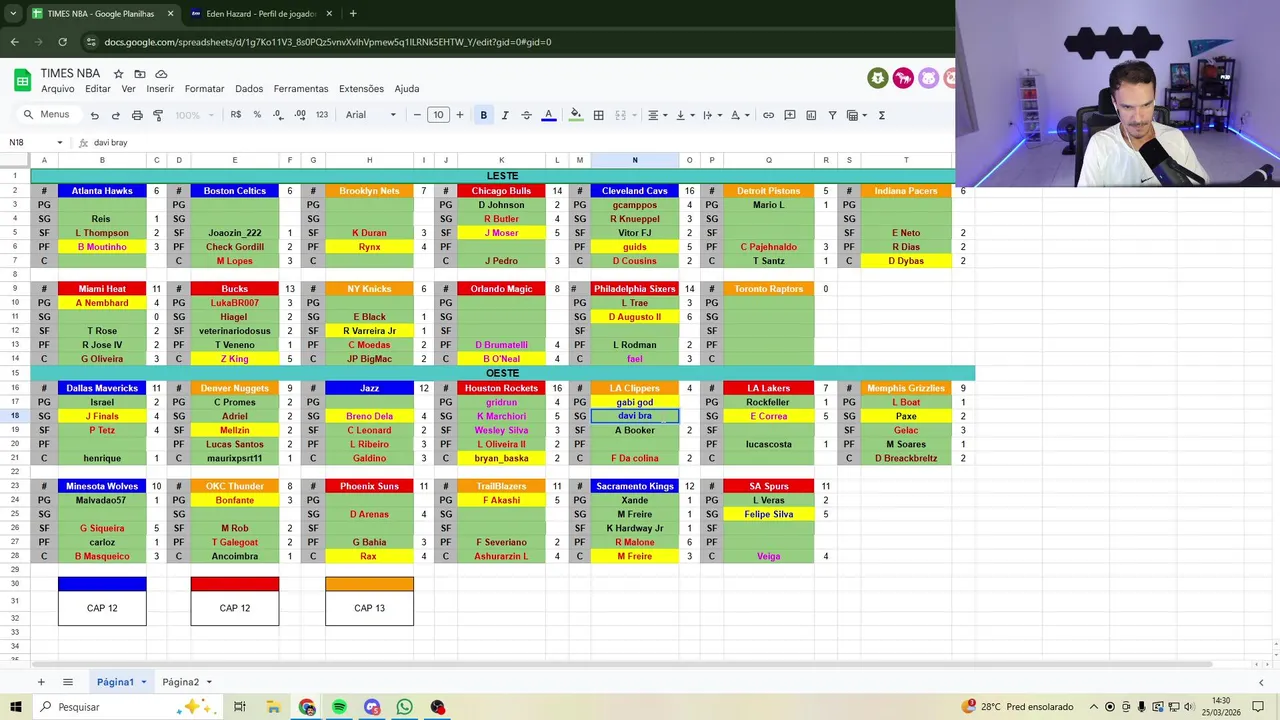
Task: Toggle strikethrough formatting
Action: [527, 115]
